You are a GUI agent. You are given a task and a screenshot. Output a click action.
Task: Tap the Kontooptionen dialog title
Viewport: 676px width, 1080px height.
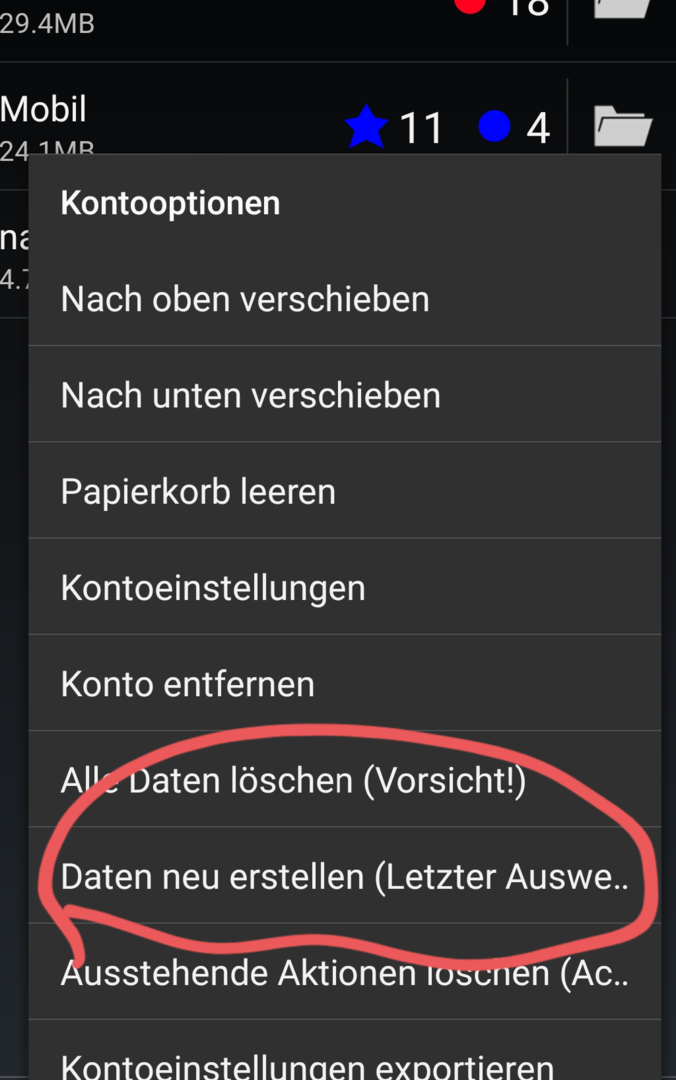click(x=170, y=203)
